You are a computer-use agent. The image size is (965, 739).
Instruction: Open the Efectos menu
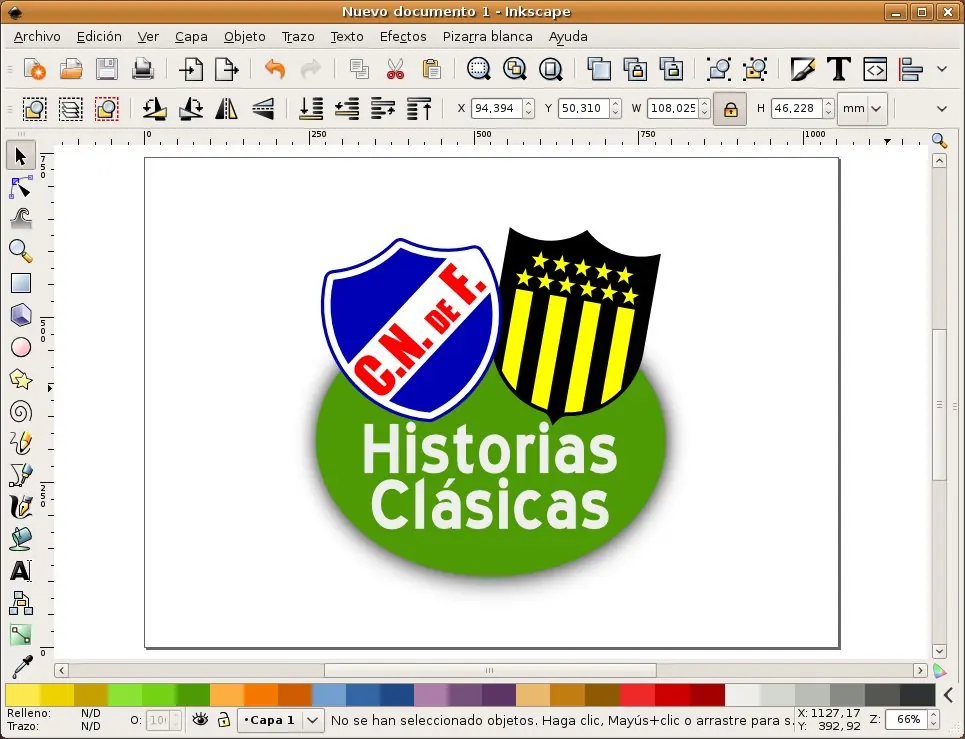pyautogui.click(x=403, y=37)
